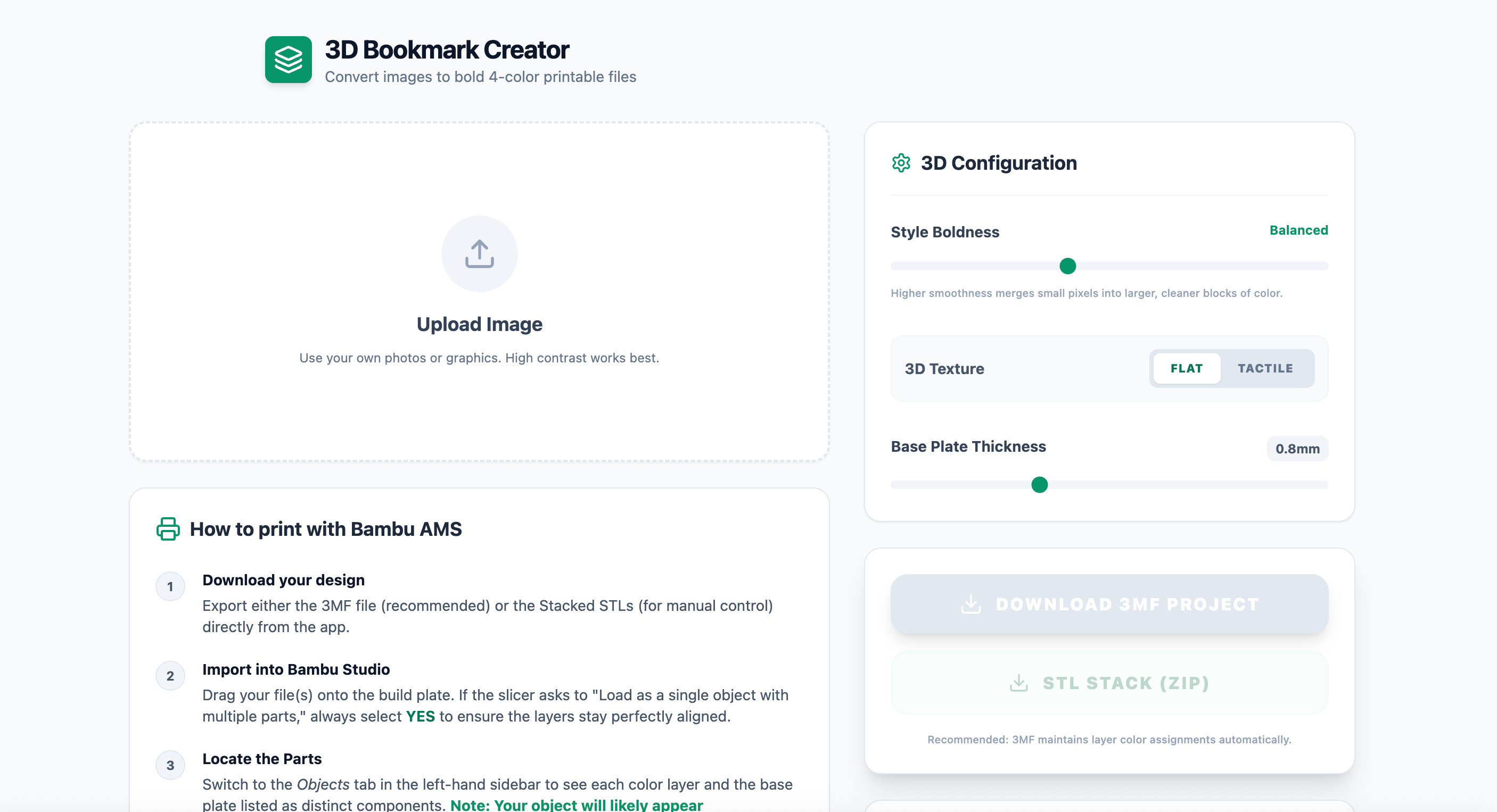Click the Balanced boldness label

[1298, 230]
